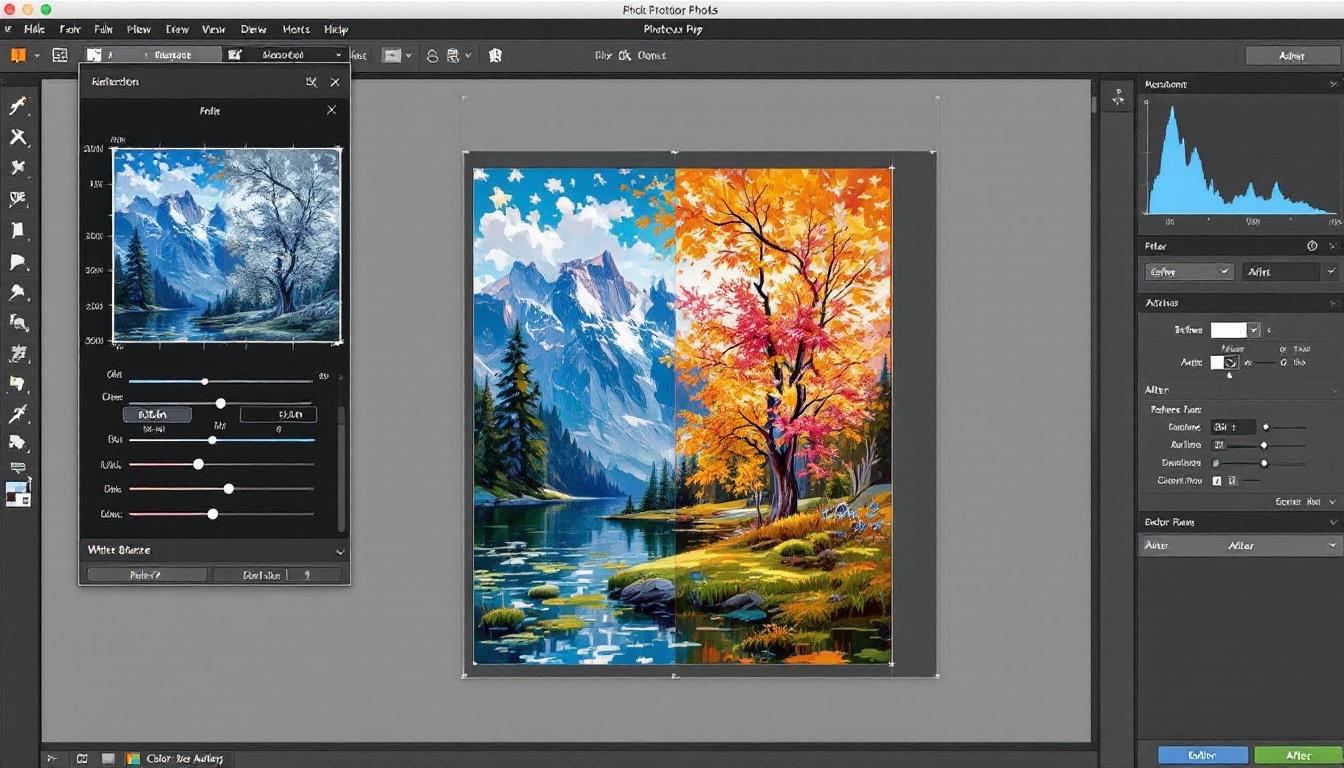Toggle the highlighted left button below the second slider
Viewport: 1344px width, 768px height.
tap(157, 414)
